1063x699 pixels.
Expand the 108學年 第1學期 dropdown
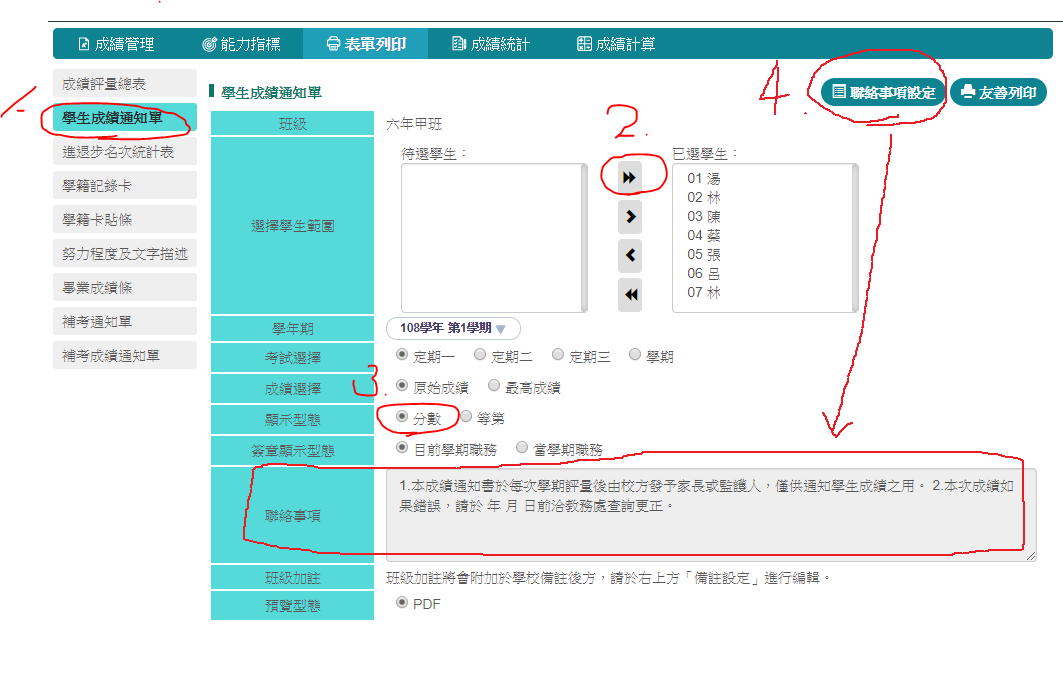(x=453, y=328)
